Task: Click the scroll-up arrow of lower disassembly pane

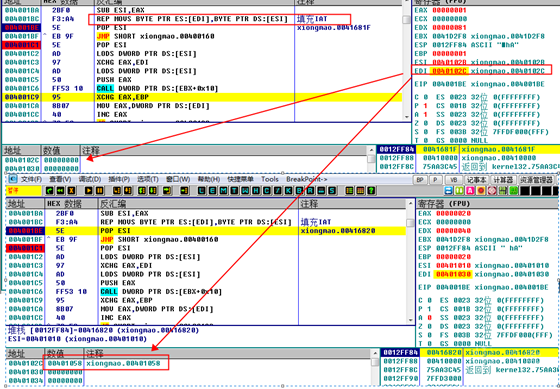Action: pos(410,203)
